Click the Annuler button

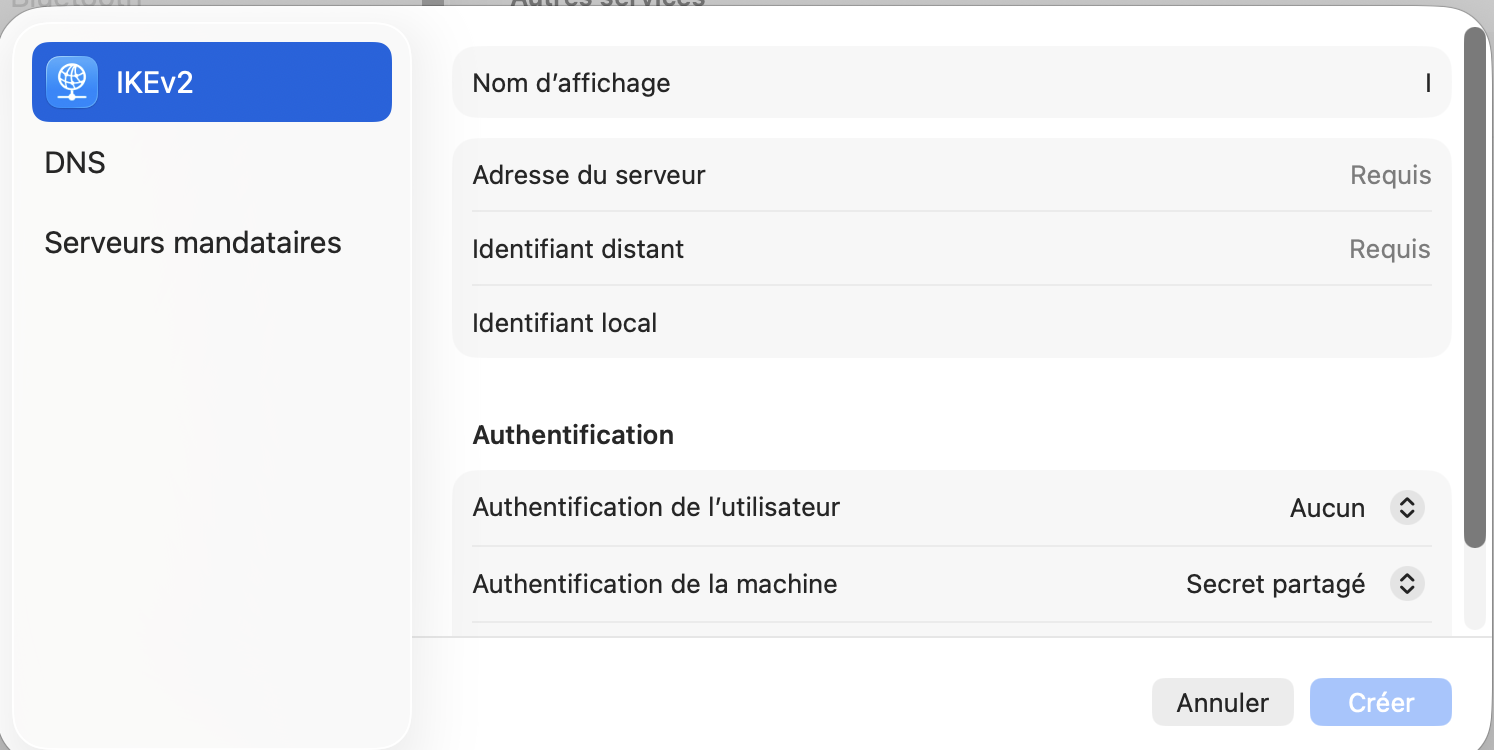[1222, 702]
